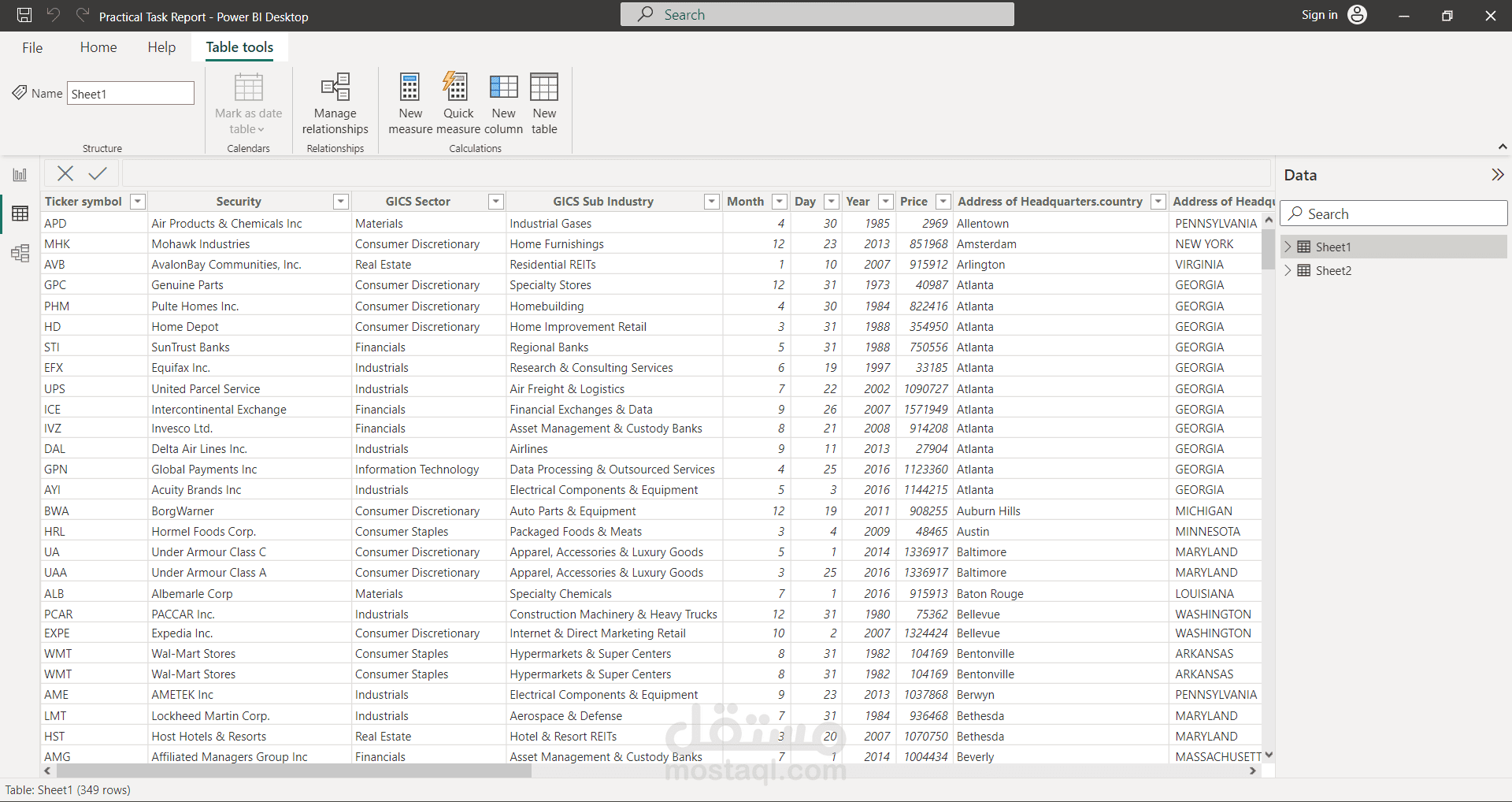Click status bar 'Table: Sheet1 (349 rows)'
This screenshot has height=802, width=1512.
click(69, 790)
